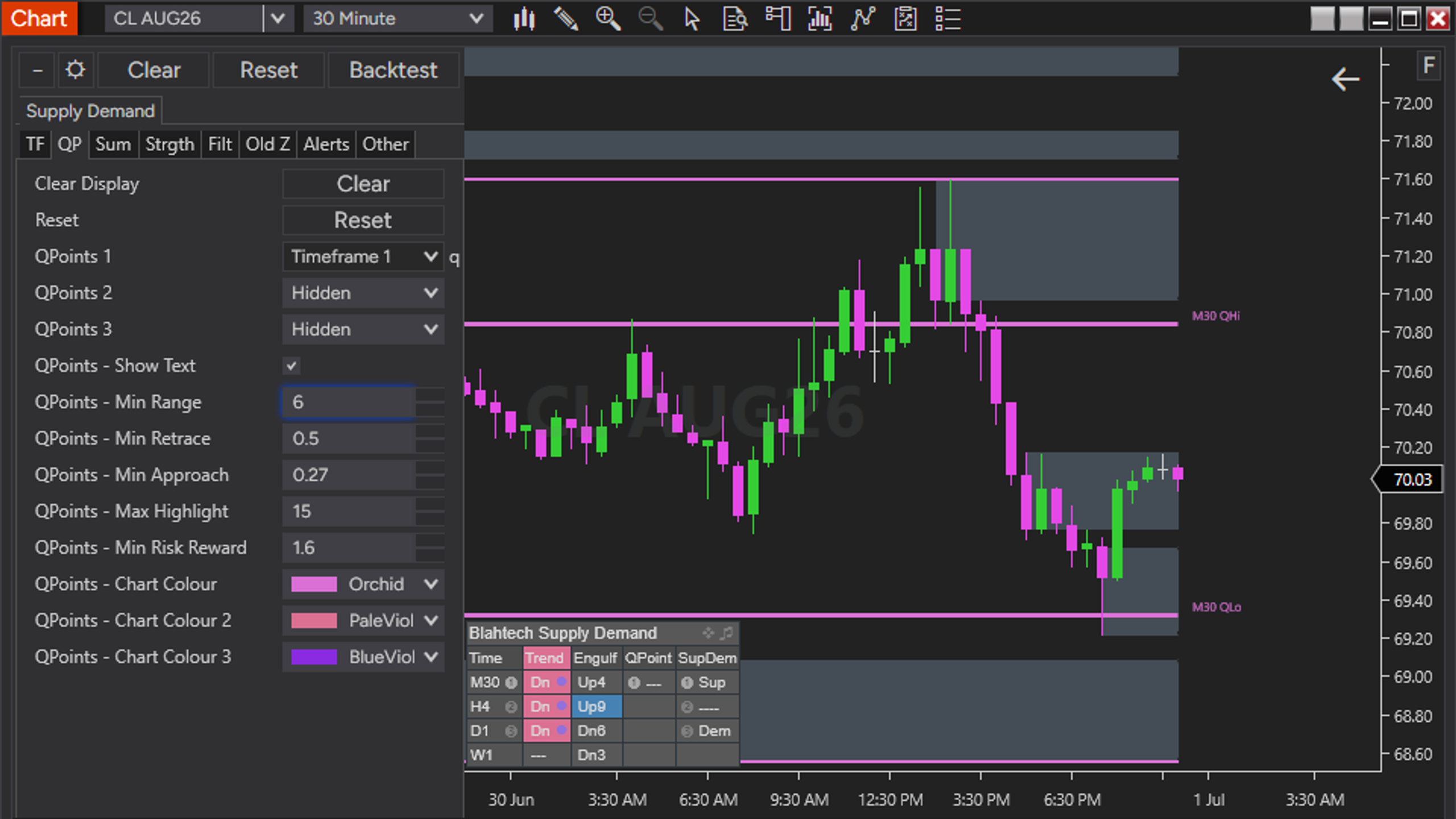Screen dimensions: 1456x819
Task: Open the strategies icon in toolbar
Action: (x=862, y=19)
